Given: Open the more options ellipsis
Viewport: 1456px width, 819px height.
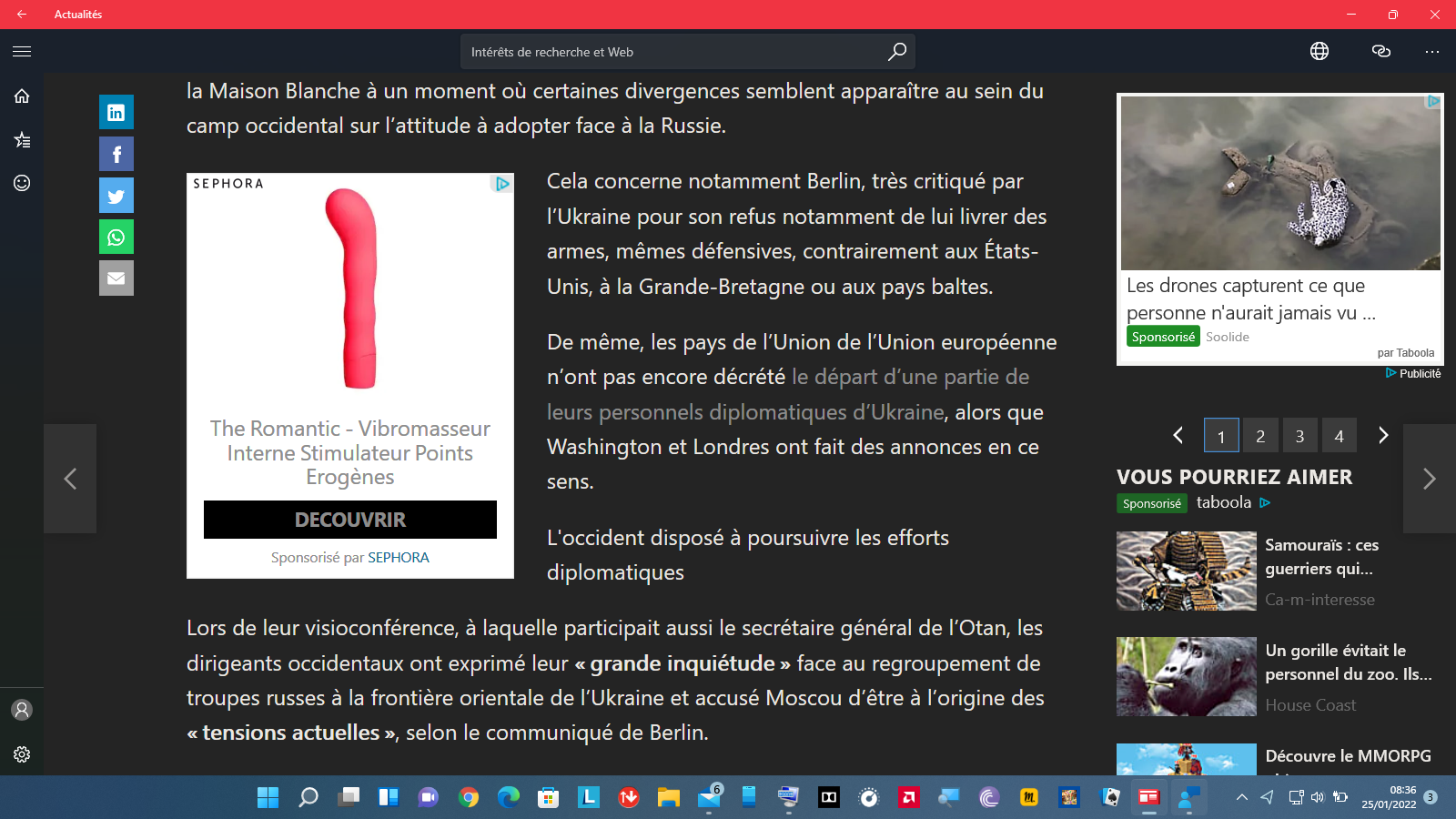Looking at the screenshot, I should coord(1431,52).
